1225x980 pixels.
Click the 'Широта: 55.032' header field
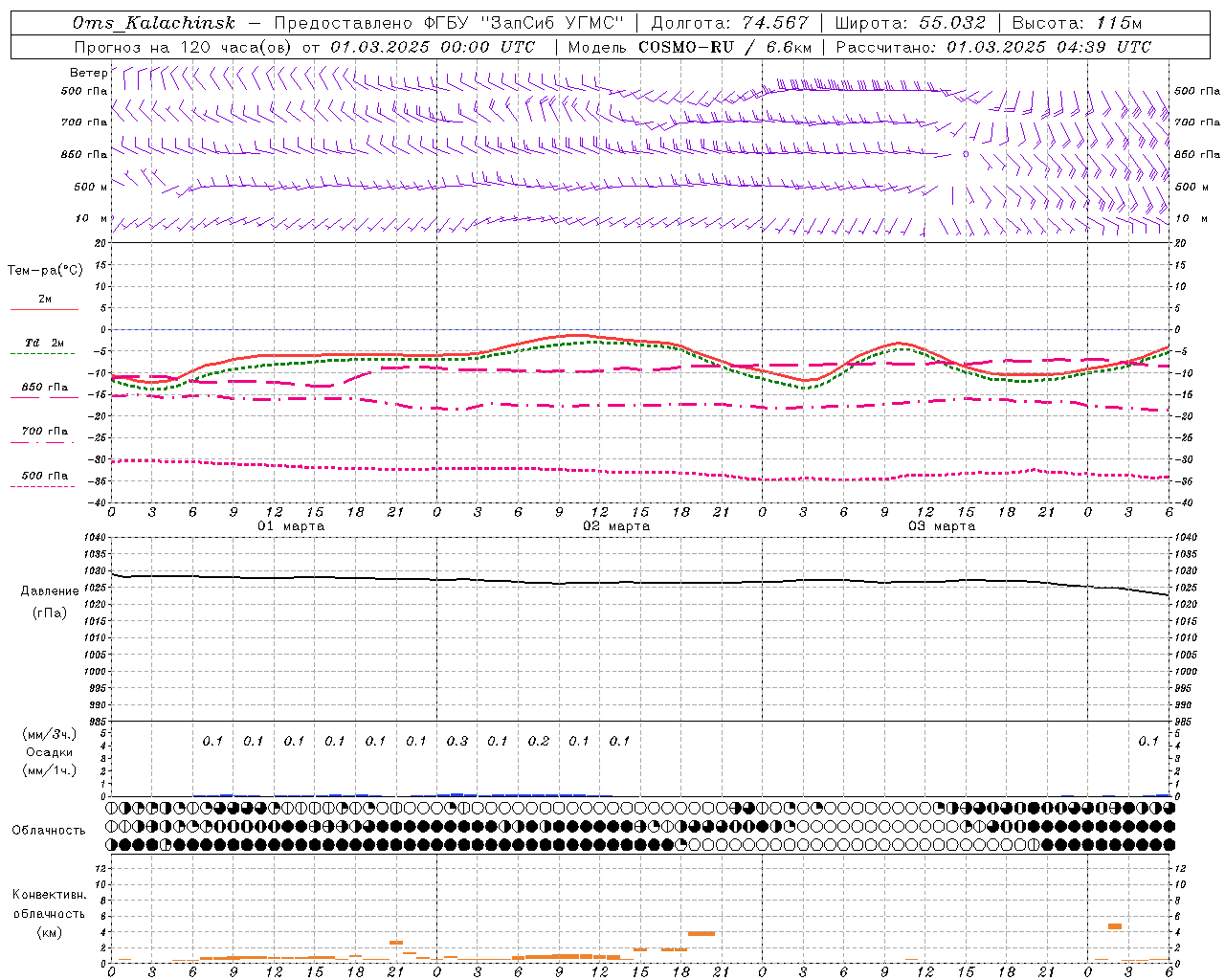click(910, 23)
